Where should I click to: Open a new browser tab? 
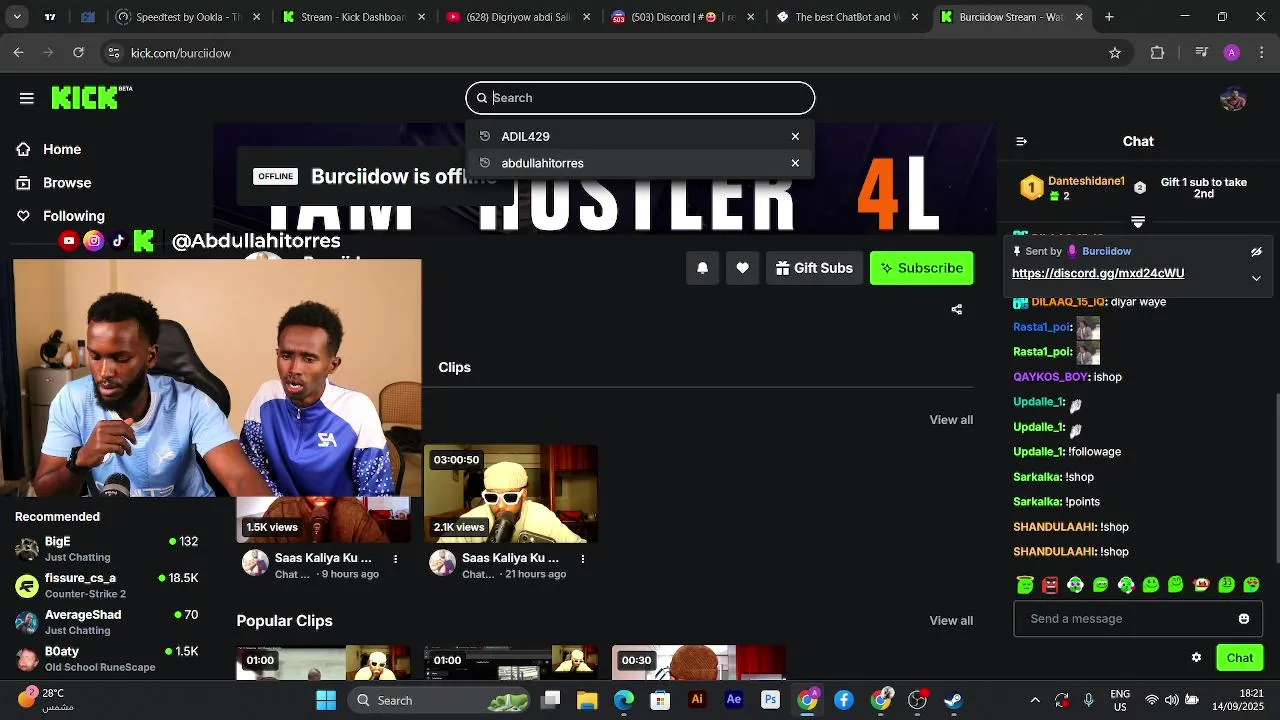point(1109,17)
